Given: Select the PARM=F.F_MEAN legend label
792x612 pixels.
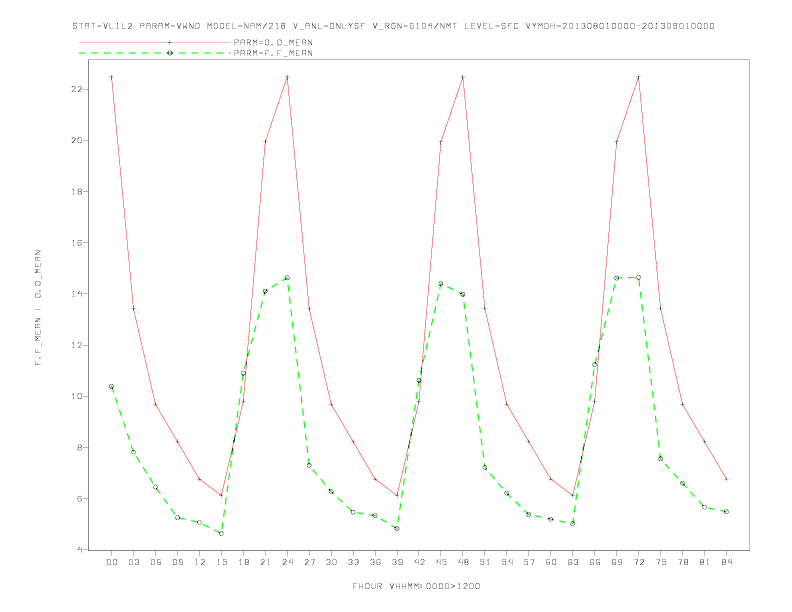Looking at the screenshot, I should point(273,53).
